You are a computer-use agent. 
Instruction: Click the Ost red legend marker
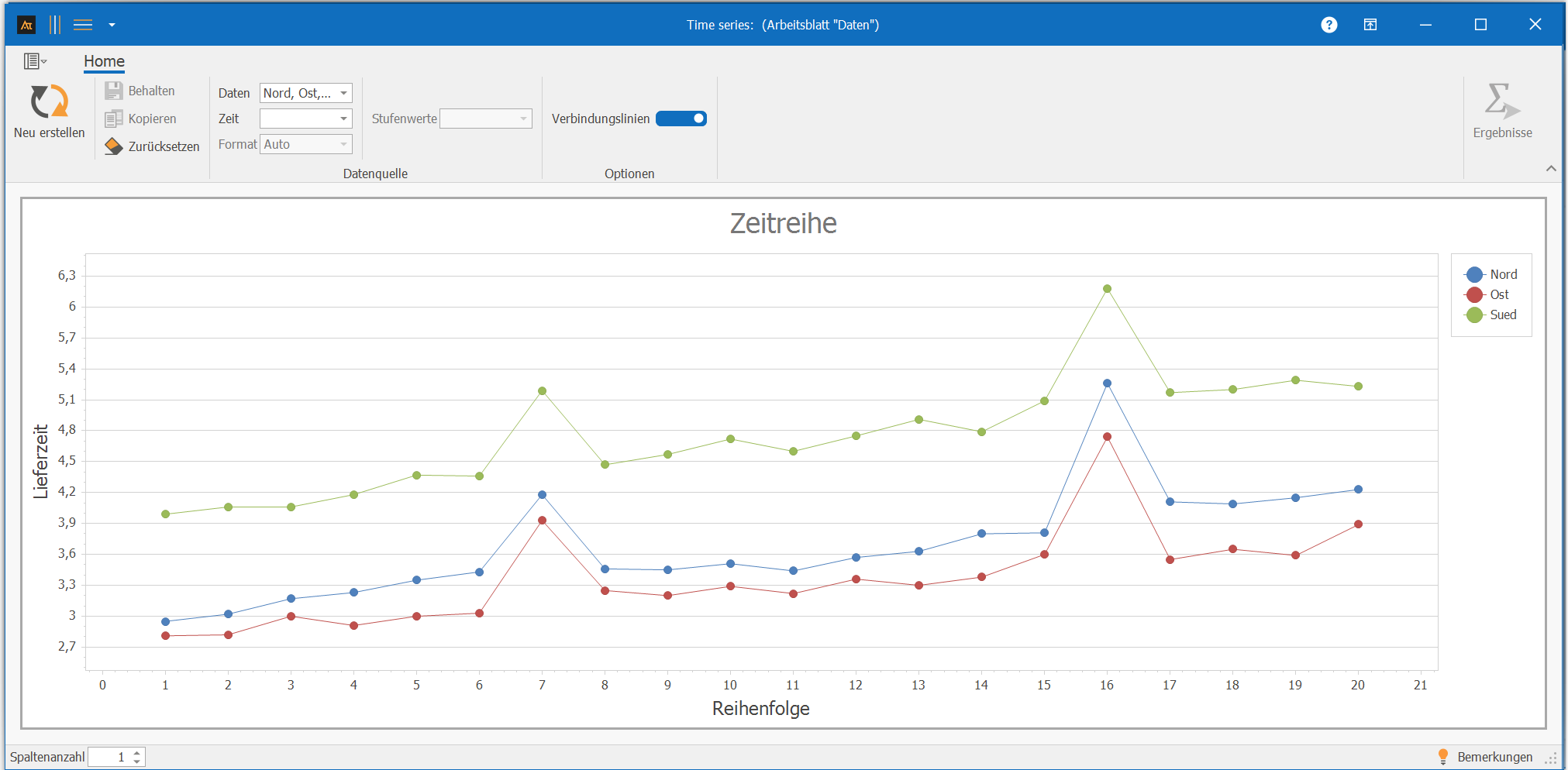(x=1474, y=295)
